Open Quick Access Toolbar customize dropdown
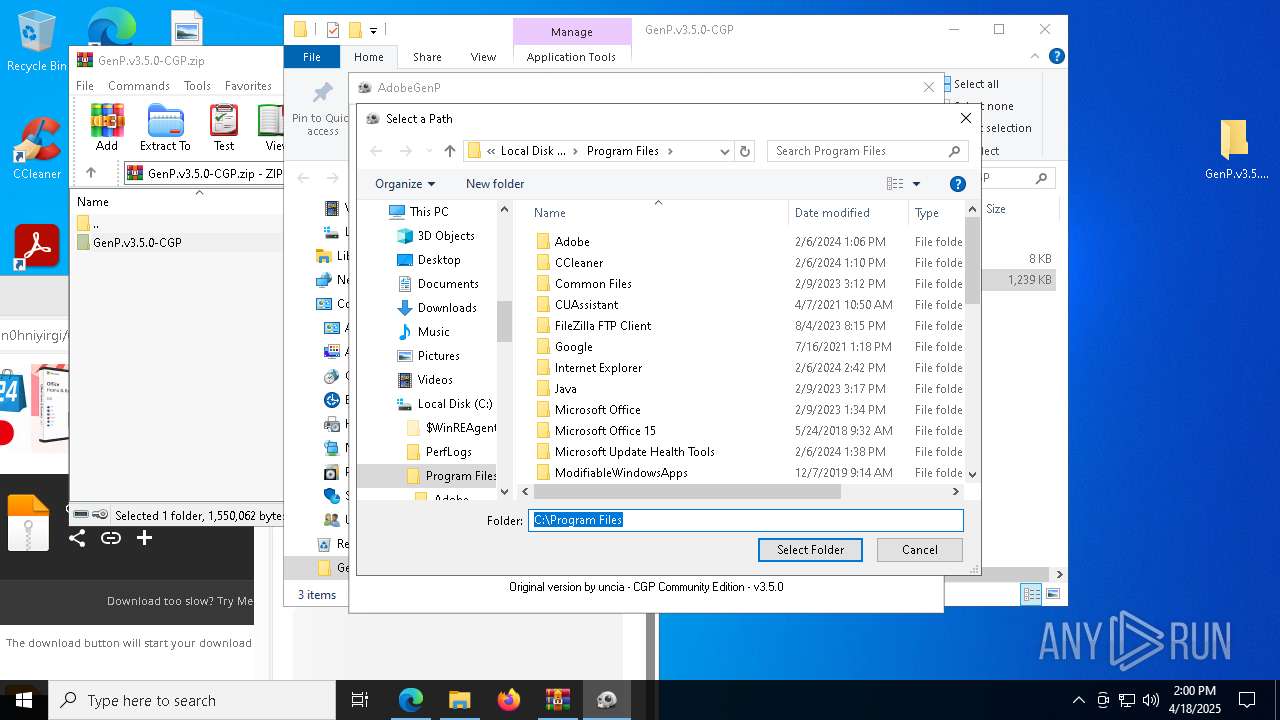 (374, 31)
